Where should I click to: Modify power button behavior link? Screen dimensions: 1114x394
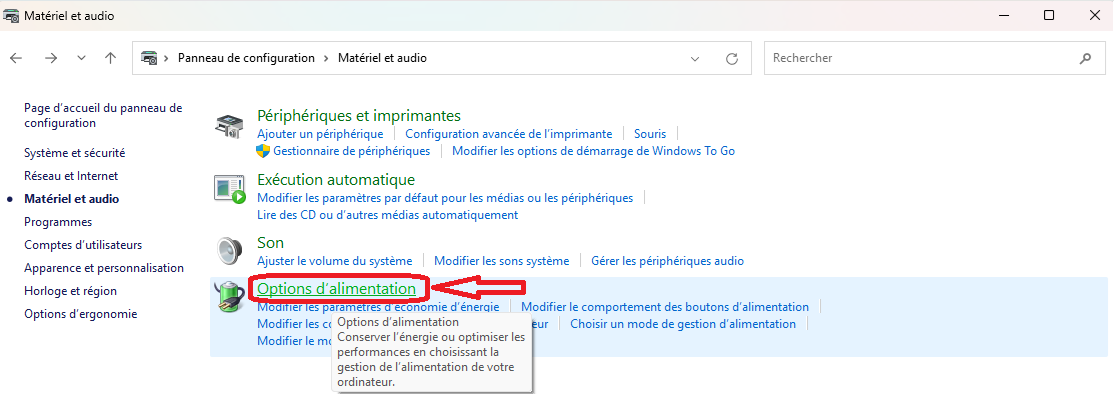[665, 307]
